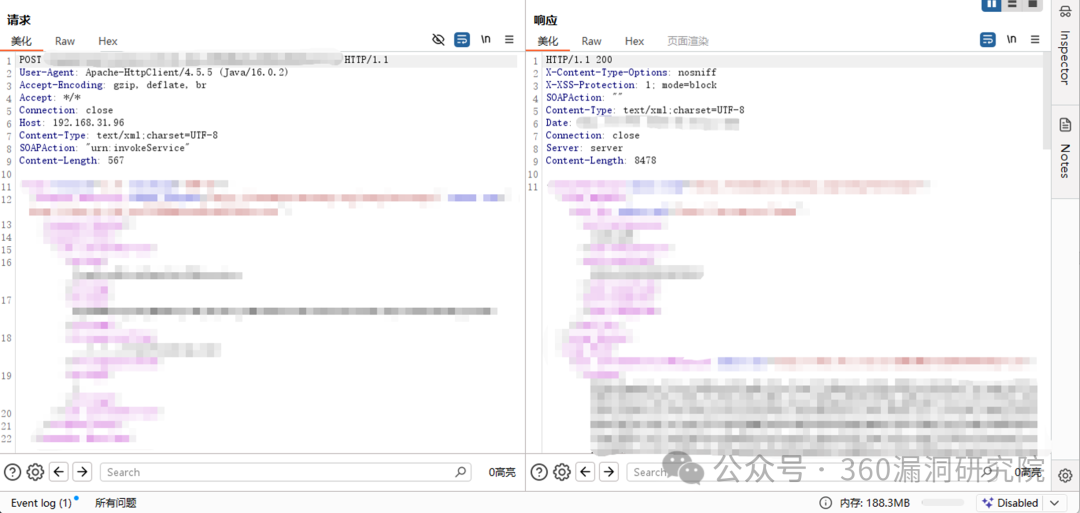Switch response view to Hex tab
The height and width of the screenshot is (513, 1080).
[x=634, y=41]
